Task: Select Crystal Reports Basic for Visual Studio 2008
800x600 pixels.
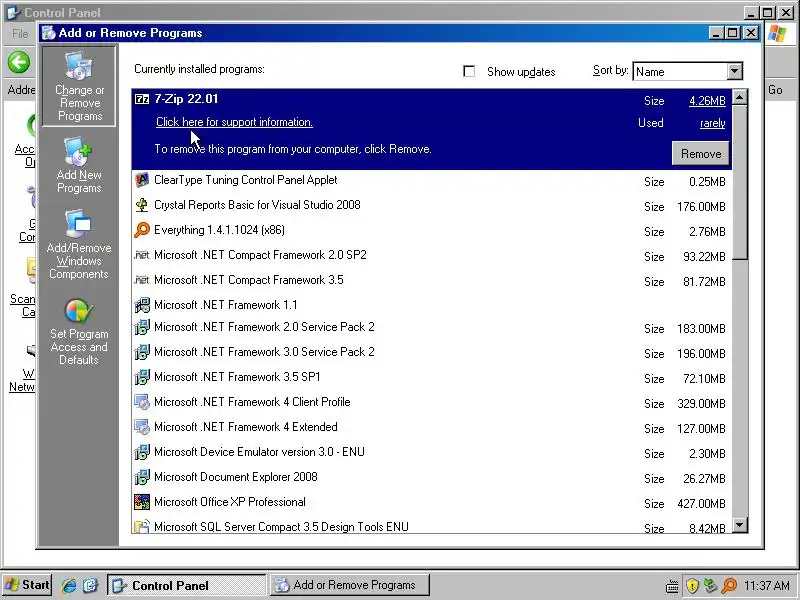Action: (432, 206)
